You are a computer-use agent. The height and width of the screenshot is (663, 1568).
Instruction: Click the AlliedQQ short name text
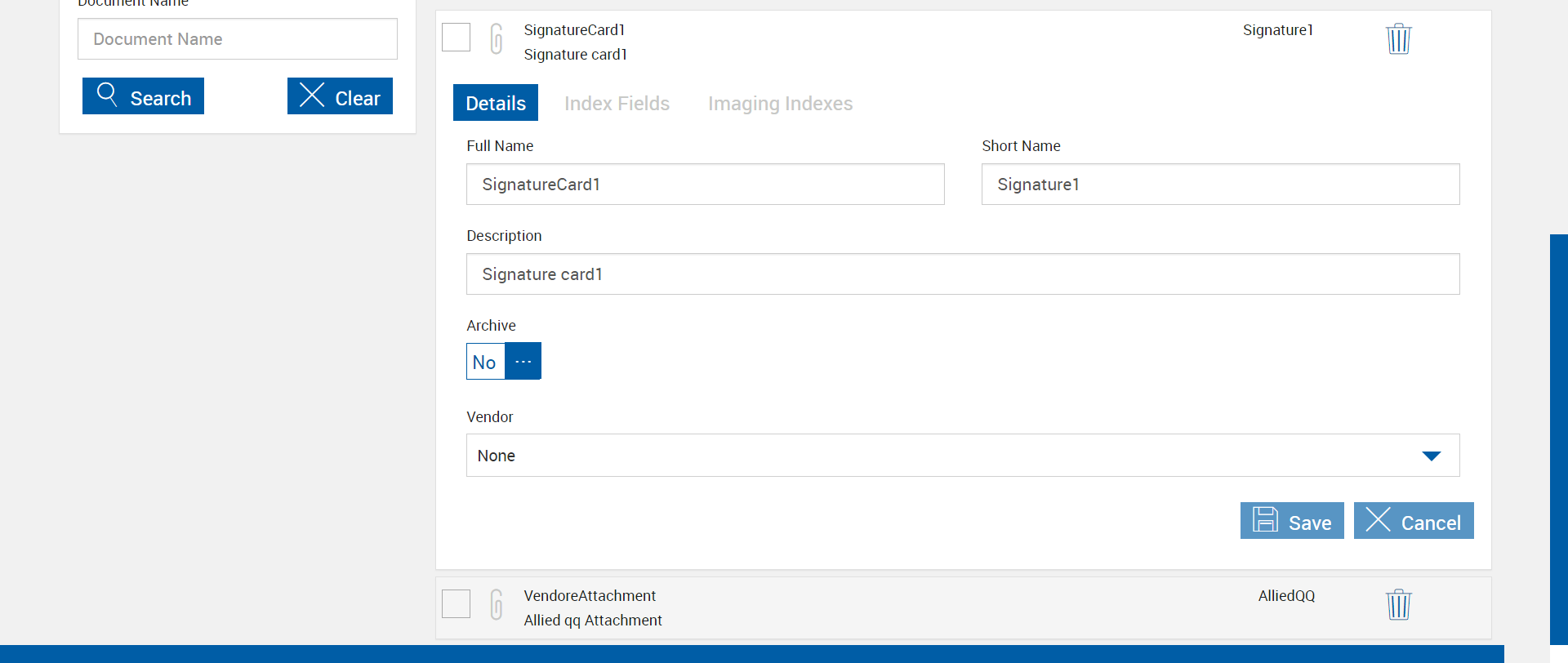point(1286,596)
